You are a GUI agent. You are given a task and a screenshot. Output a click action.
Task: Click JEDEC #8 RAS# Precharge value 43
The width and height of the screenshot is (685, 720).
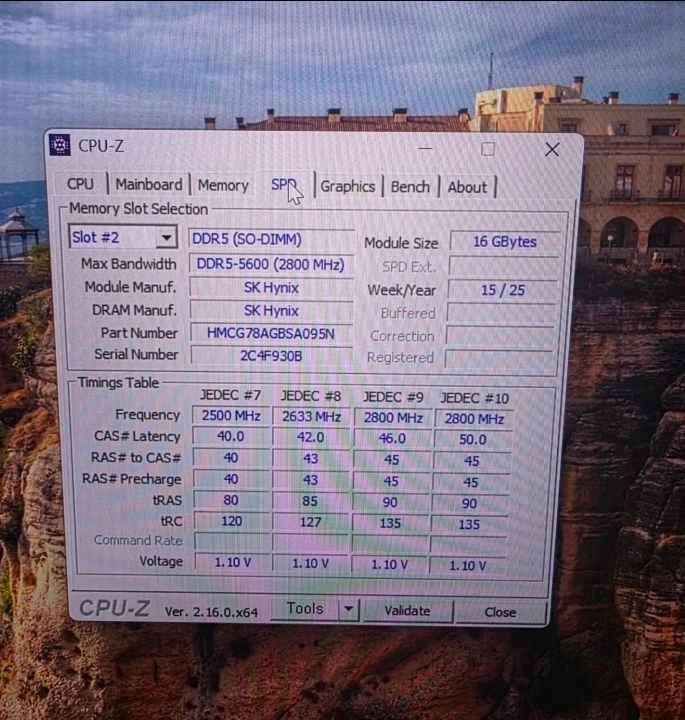pos(310,480)
